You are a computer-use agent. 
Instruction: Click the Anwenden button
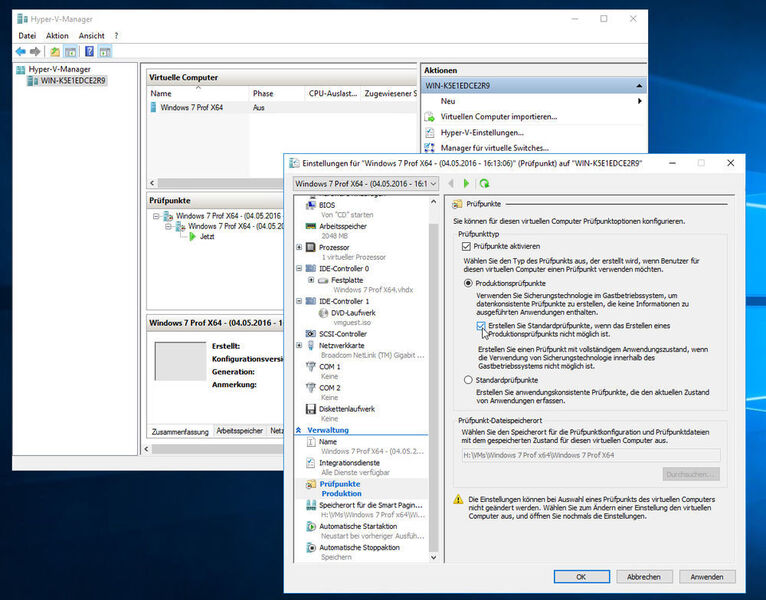[x=706, y=577]
